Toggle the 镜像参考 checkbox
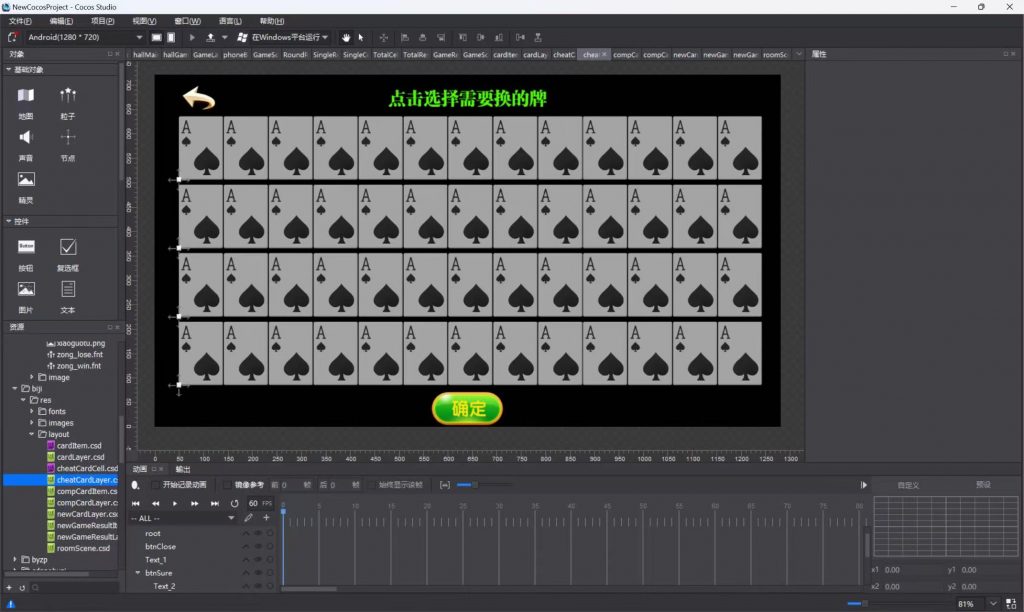 [x=227, y=485]
